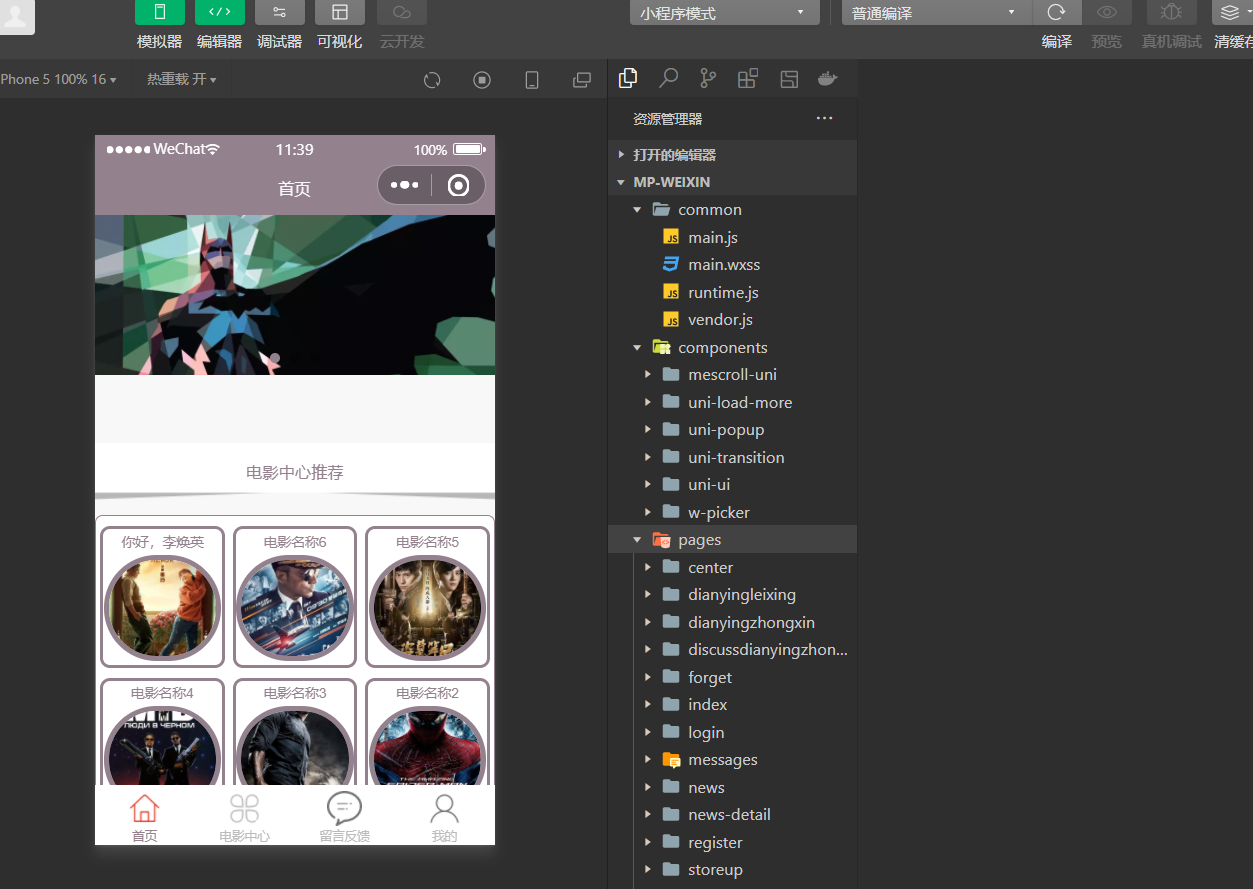Open the cloud development button (云开发)
1253x889 pixels.
pyautogui.click(x=402, y=12)
